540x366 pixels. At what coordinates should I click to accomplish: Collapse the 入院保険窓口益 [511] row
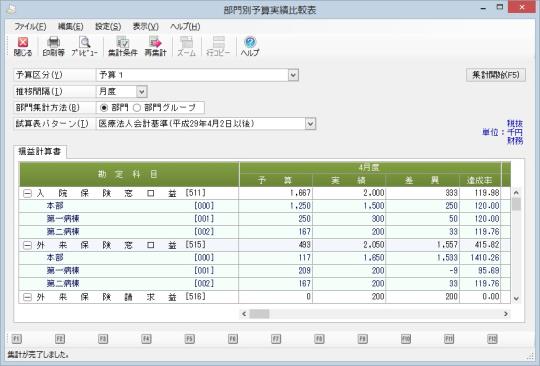[x=27, y=194]
